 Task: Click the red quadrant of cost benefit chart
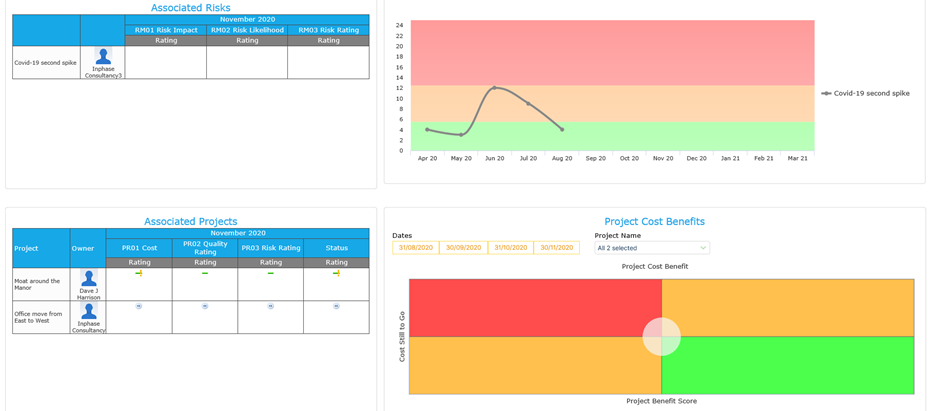pos(535,307)
